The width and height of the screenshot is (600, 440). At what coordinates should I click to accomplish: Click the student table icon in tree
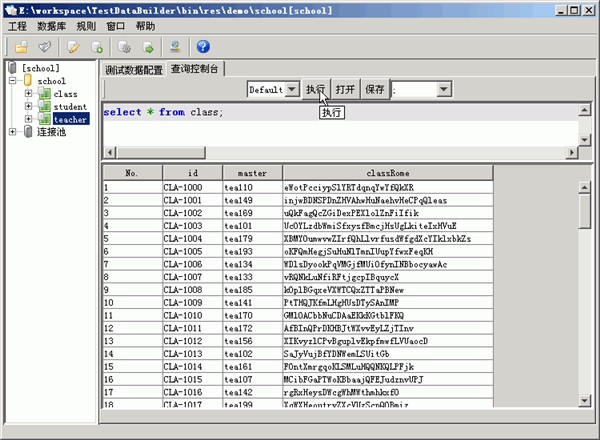44,106
